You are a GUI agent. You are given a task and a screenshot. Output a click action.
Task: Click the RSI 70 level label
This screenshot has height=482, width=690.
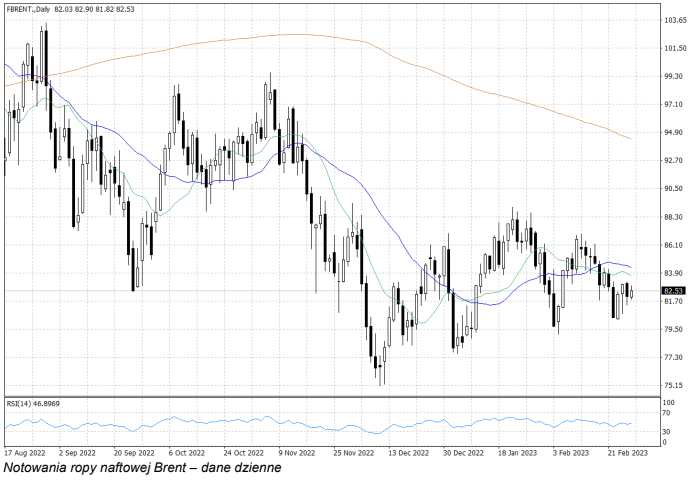(667, 413)
